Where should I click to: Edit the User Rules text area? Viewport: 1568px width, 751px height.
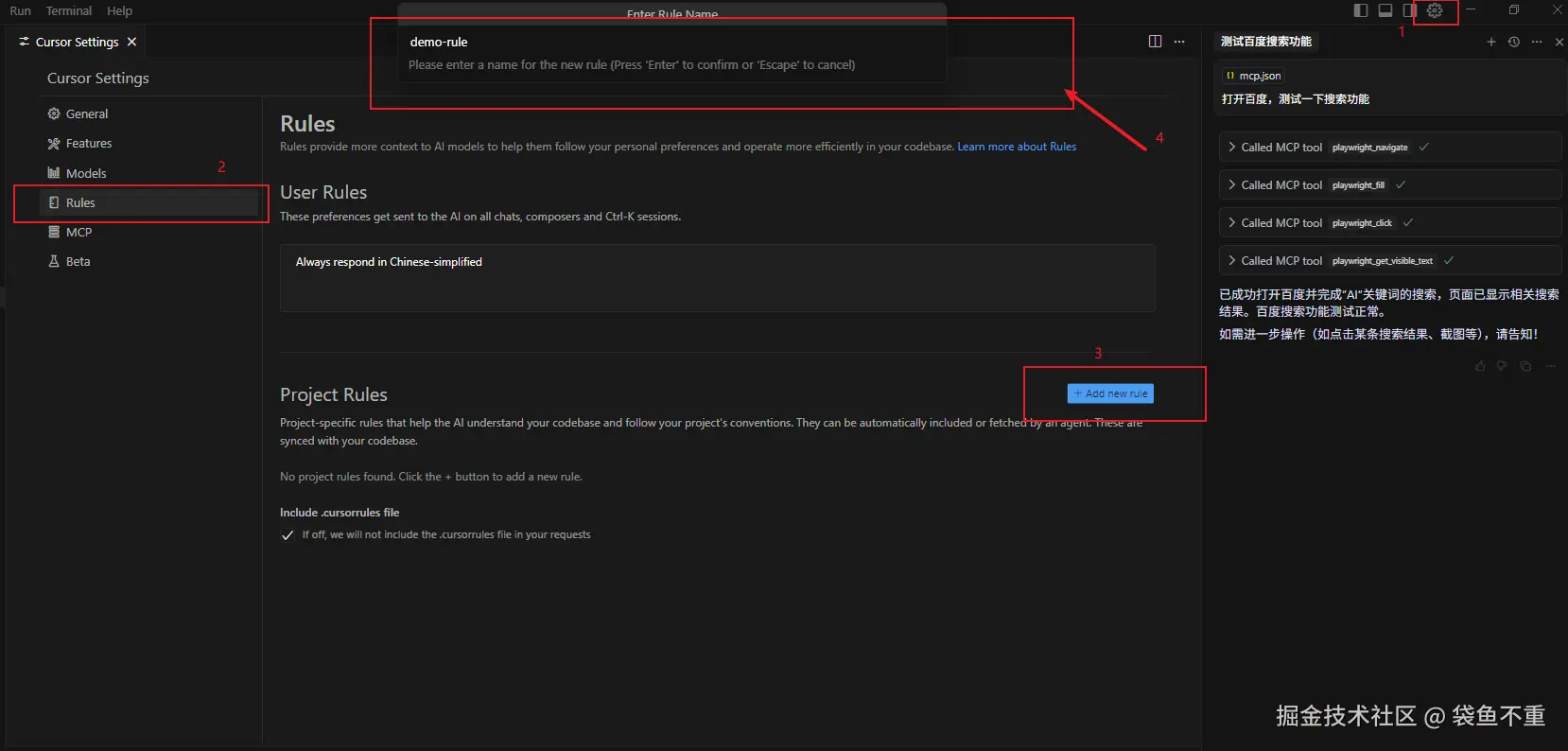coord(717,278)
